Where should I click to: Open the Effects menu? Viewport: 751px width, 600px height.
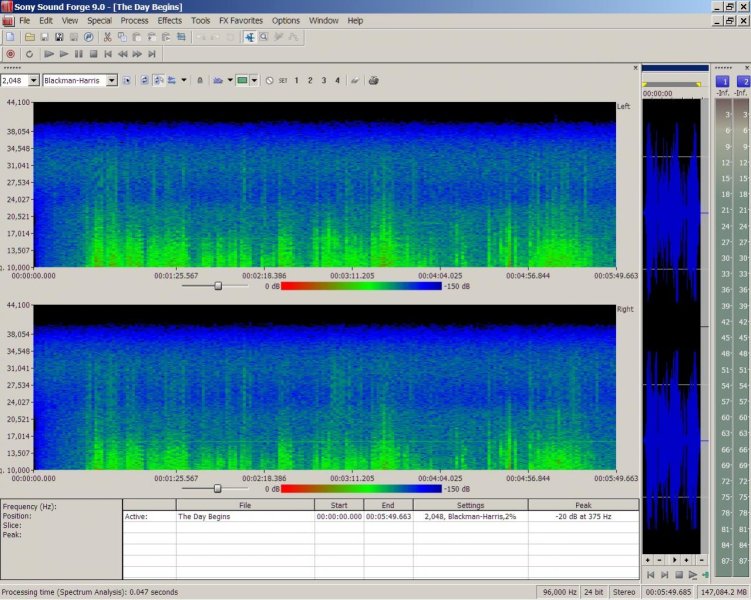169,20
